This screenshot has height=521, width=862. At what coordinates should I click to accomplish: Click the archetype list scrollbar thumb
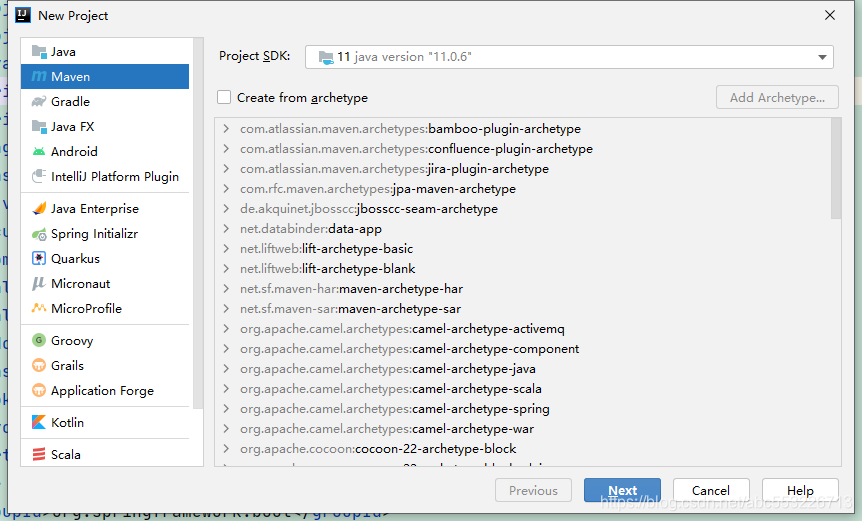836,168
